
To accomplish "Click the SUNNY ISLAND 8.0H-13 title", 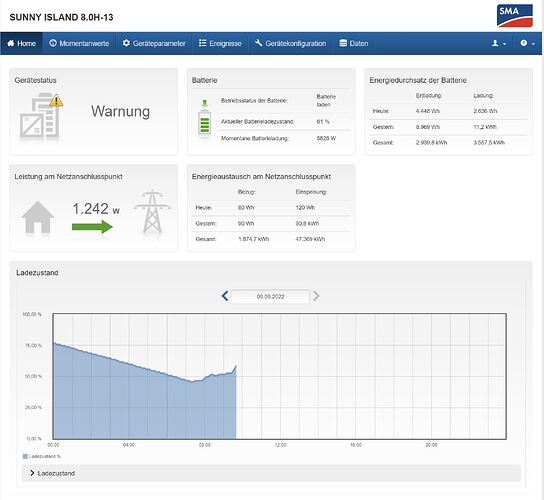I will pos(61,17).
